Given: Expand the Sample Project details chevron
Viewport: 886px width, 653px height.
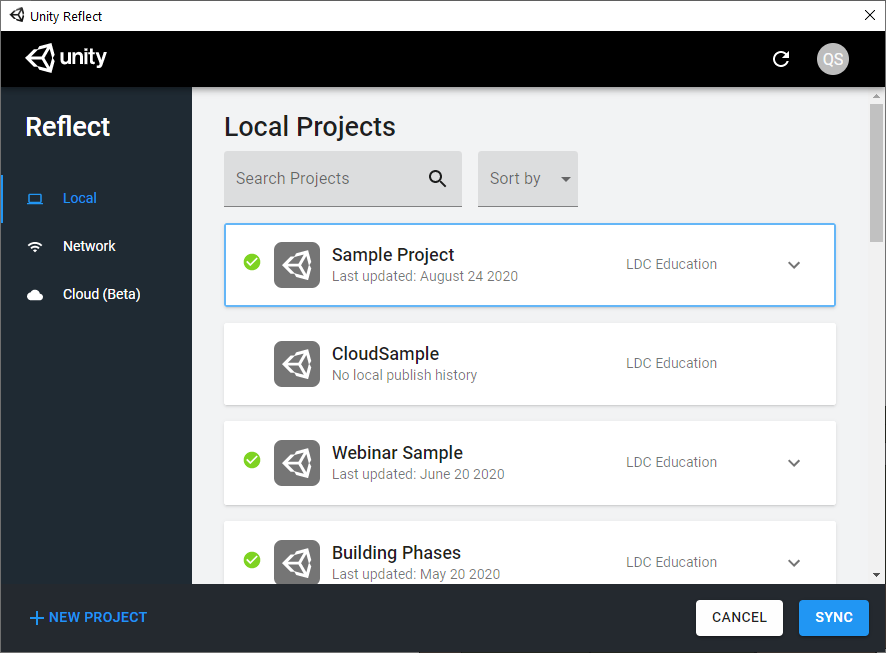Looking at the screenshot, I should pos(794,265).
